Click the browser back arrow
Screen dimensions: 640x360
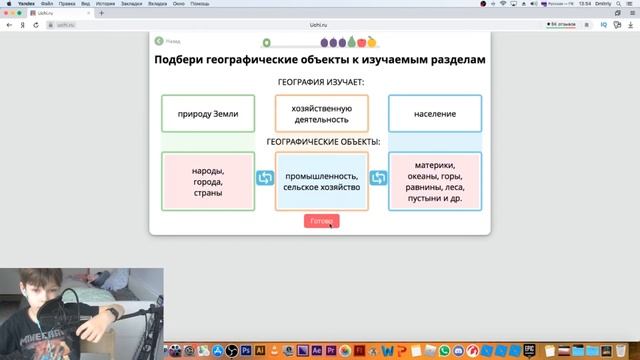tap(9, 25)
